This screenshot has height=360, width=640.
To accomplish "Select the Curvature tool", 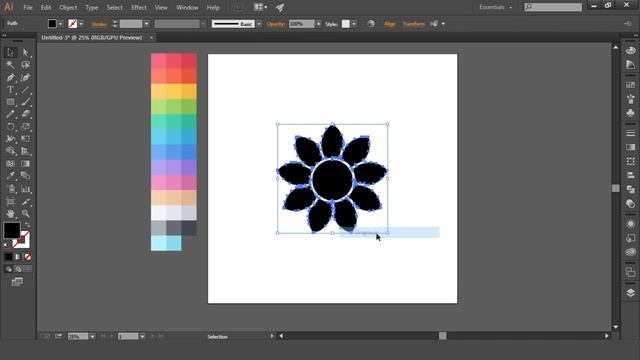I will [x=25, y=78].
